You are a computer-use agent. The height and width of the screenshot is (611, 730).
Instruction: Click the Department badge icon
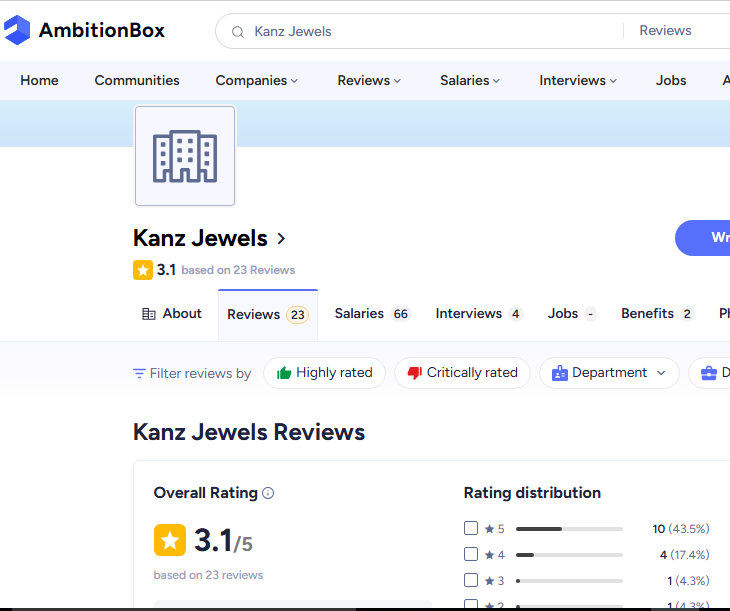(560, 373)
